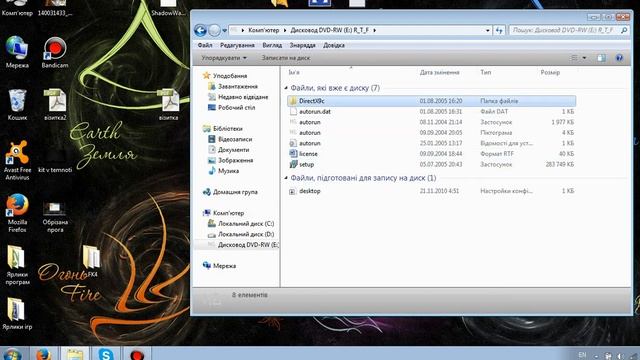Click Бібліотеки in navigation pane
Viewport: 640px width, 360px height.
(x=227, y=129)
